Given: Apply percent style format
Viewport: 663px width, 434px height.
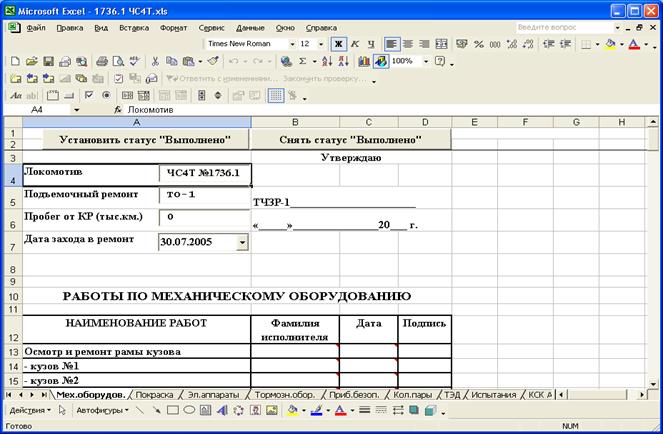Looking at the screenshot, I should 479,44.
